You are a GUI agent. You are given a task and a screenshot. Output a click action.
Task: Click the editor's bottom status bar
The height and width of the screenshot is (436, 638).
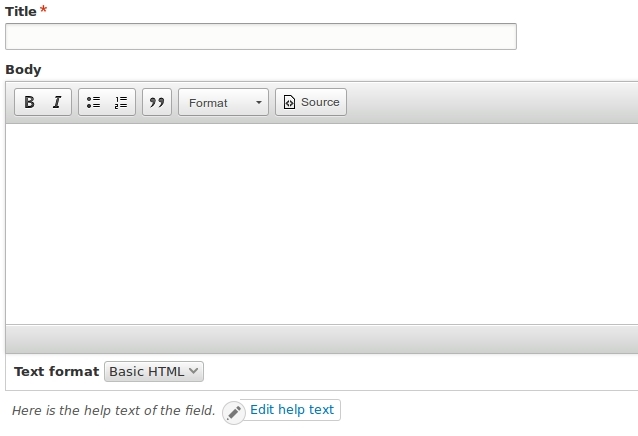tap(321, 339)
